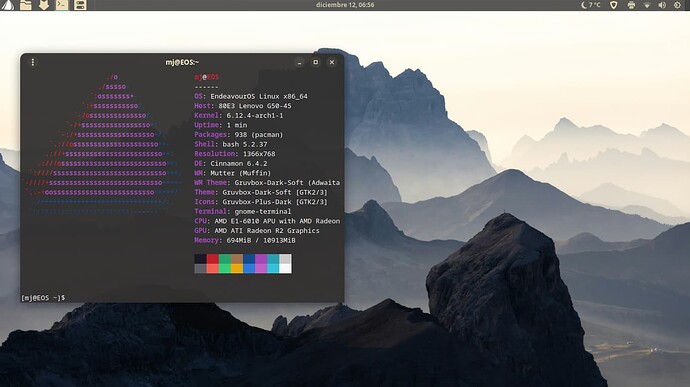Open the panel clock showing diciembre 12, 06:56
690x387 pixels.
pyautogui.click(x=345, y=5)
